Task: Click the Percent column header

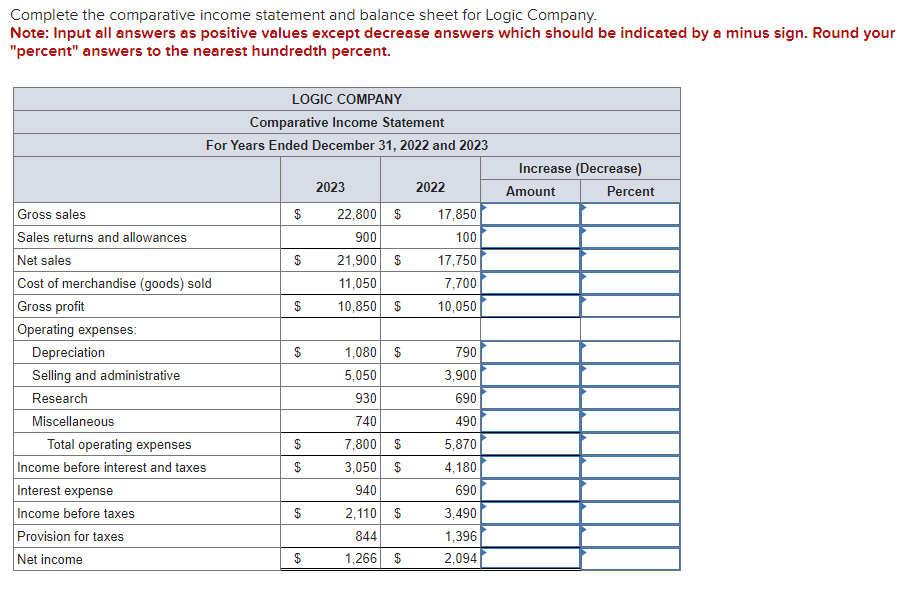Action: tap(630, 190)
